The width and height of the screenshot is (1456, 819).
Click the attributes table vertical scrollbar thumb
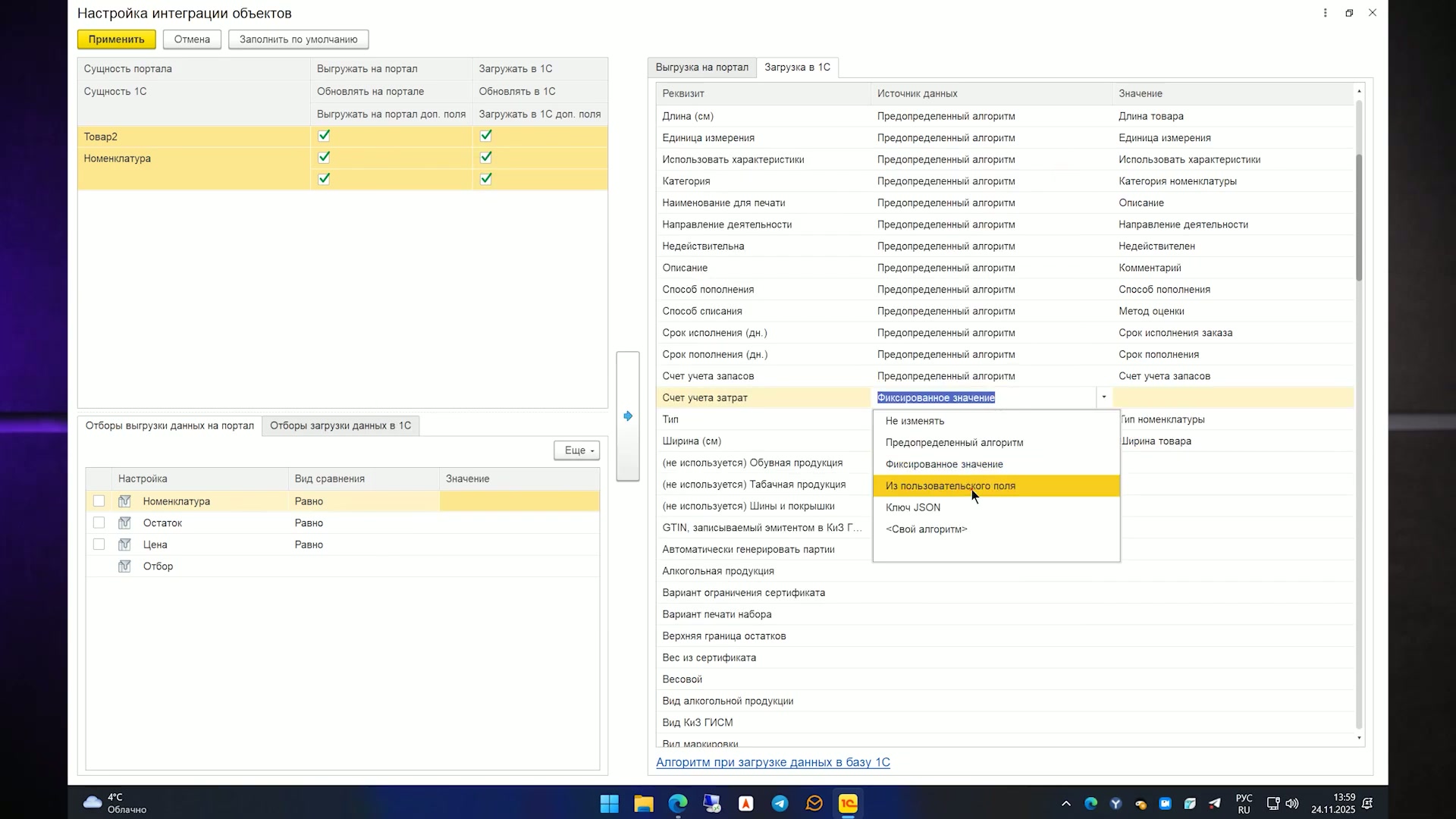coord(1359,218)
